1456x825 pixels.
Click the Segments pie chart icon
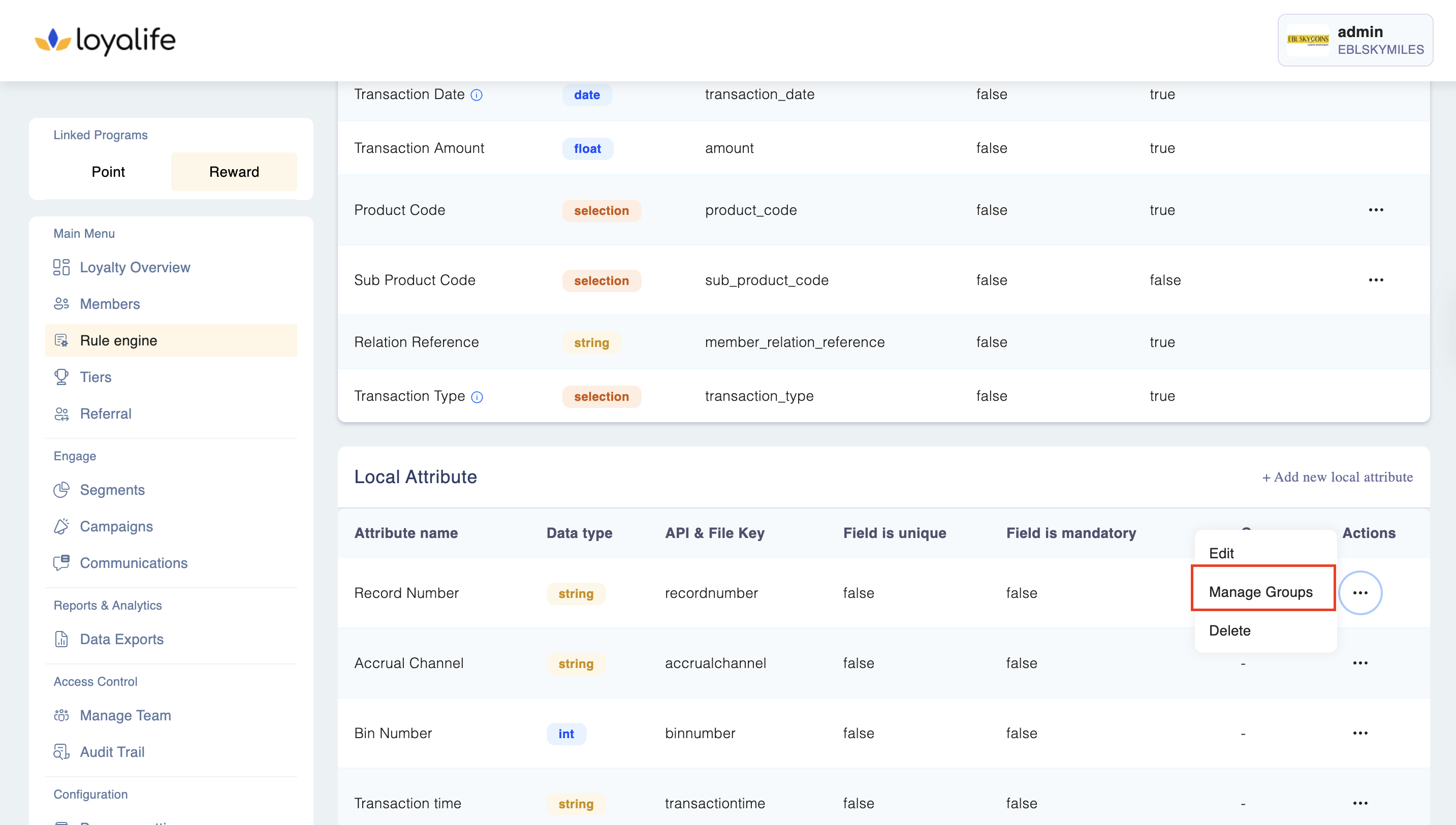tap(61, 490)
